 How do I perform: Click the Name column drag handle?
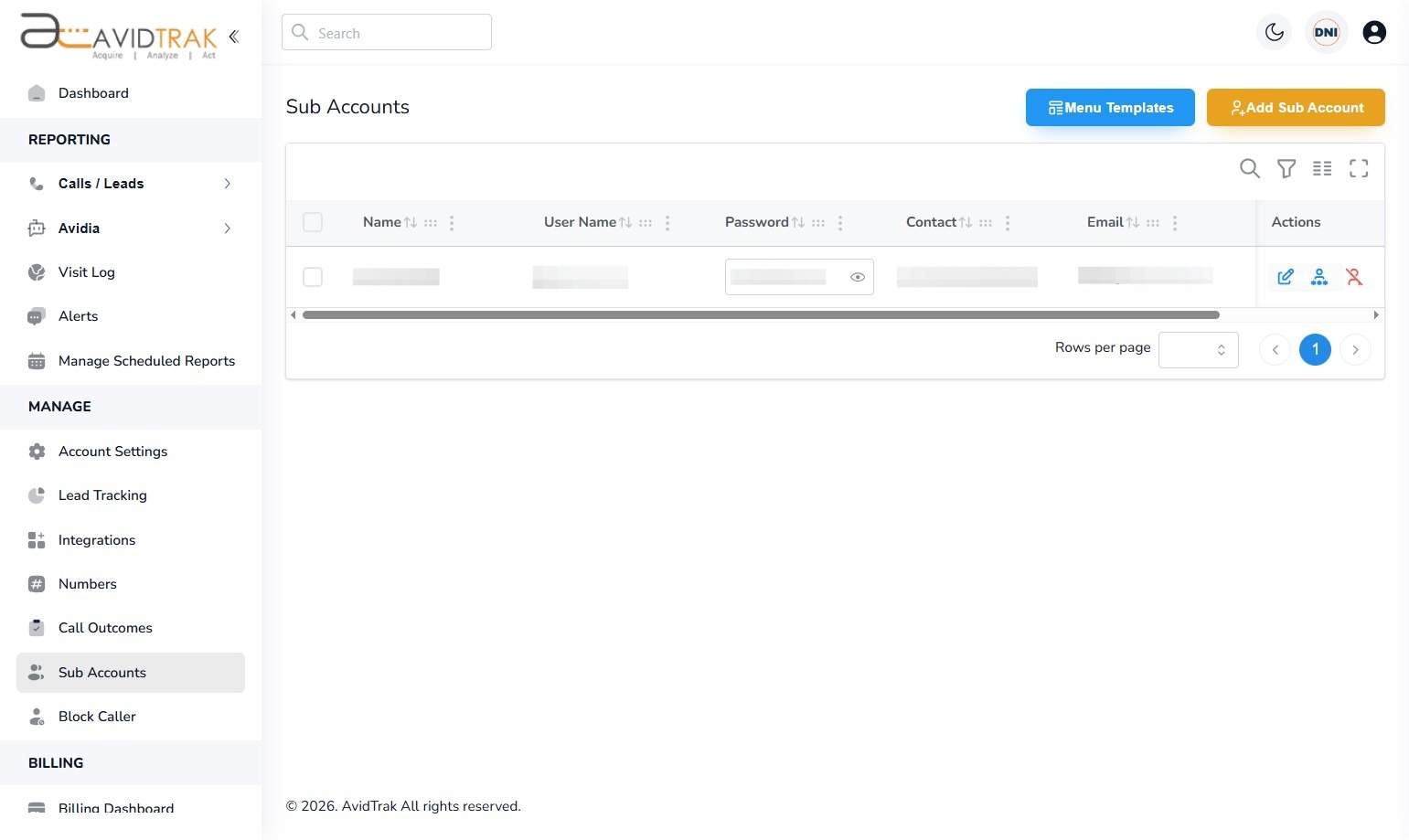pos(431,223)
